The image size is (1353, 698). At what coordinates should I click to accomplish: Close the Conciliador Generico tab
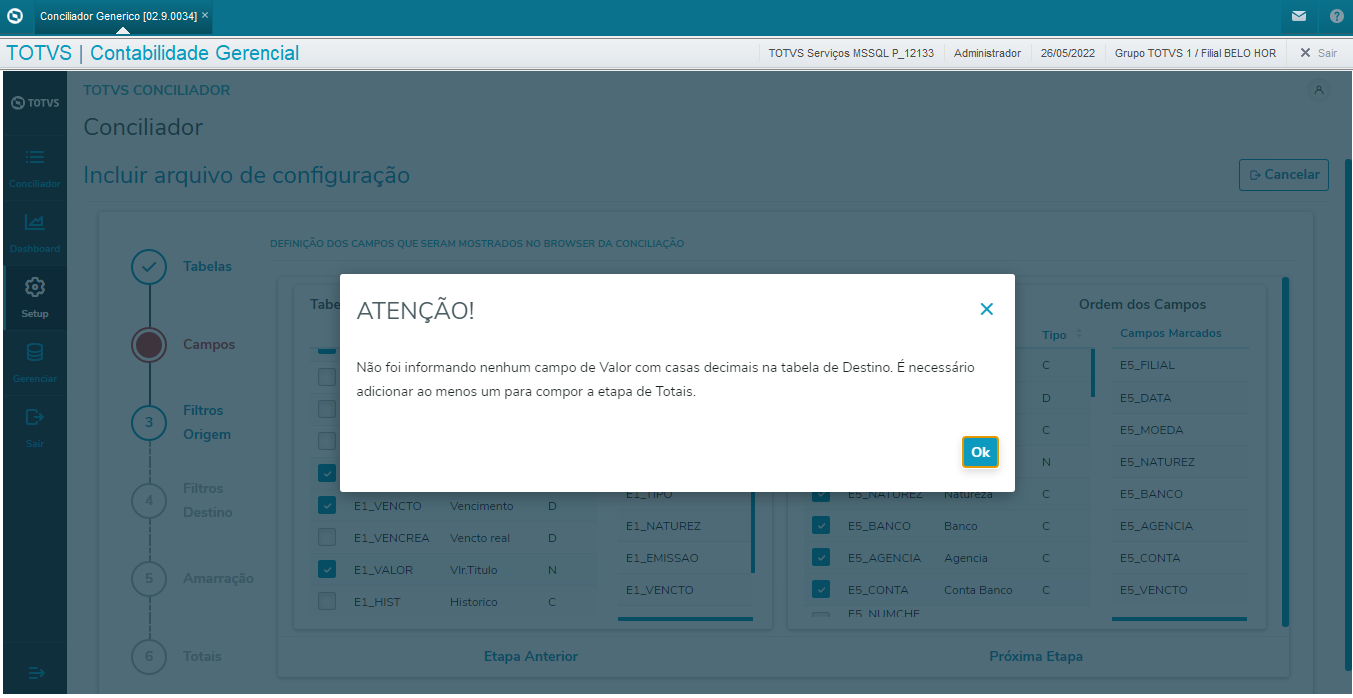[205, 16]
